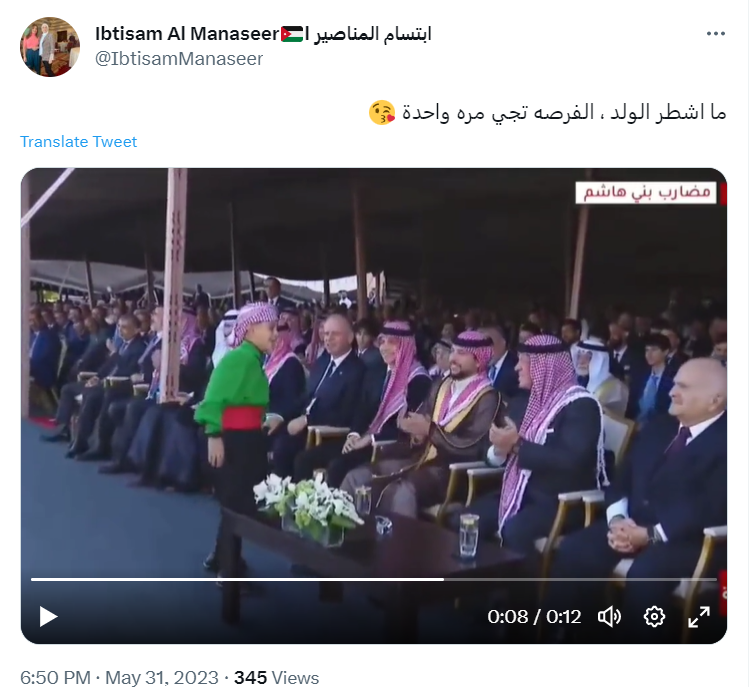Click the 345 Views counter
755x687 pixels.
[x=276, y=677]
